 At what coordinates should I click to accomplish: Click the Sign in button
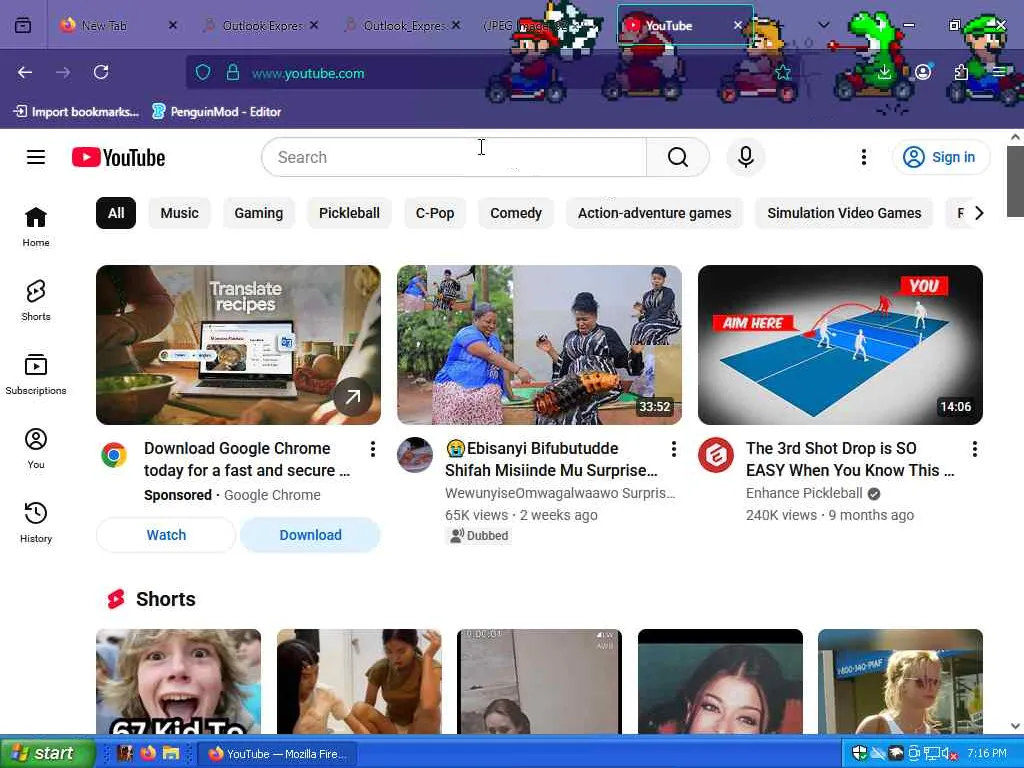pos(940,157)
